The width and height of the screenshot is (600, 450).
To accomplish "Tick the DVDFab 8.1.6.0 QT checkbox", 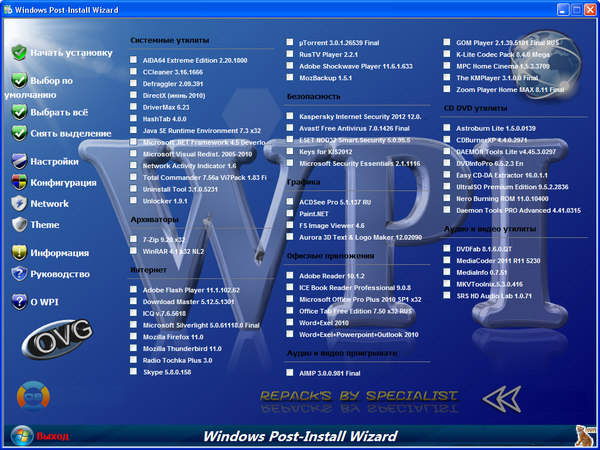I will click(447, 248).
